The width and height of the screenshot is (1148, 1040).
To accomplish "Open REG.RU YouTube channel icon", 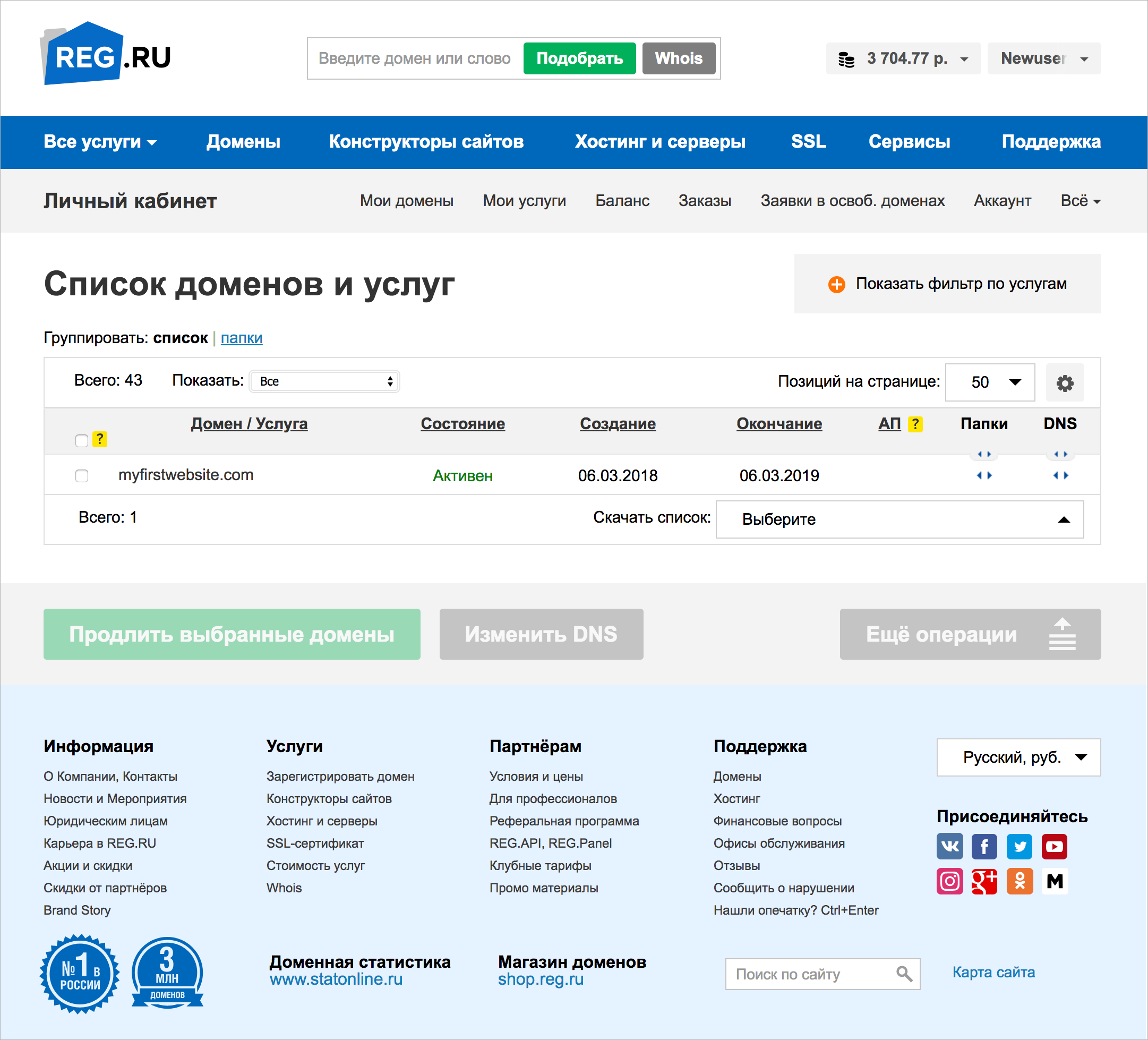I will point(1055,847).
